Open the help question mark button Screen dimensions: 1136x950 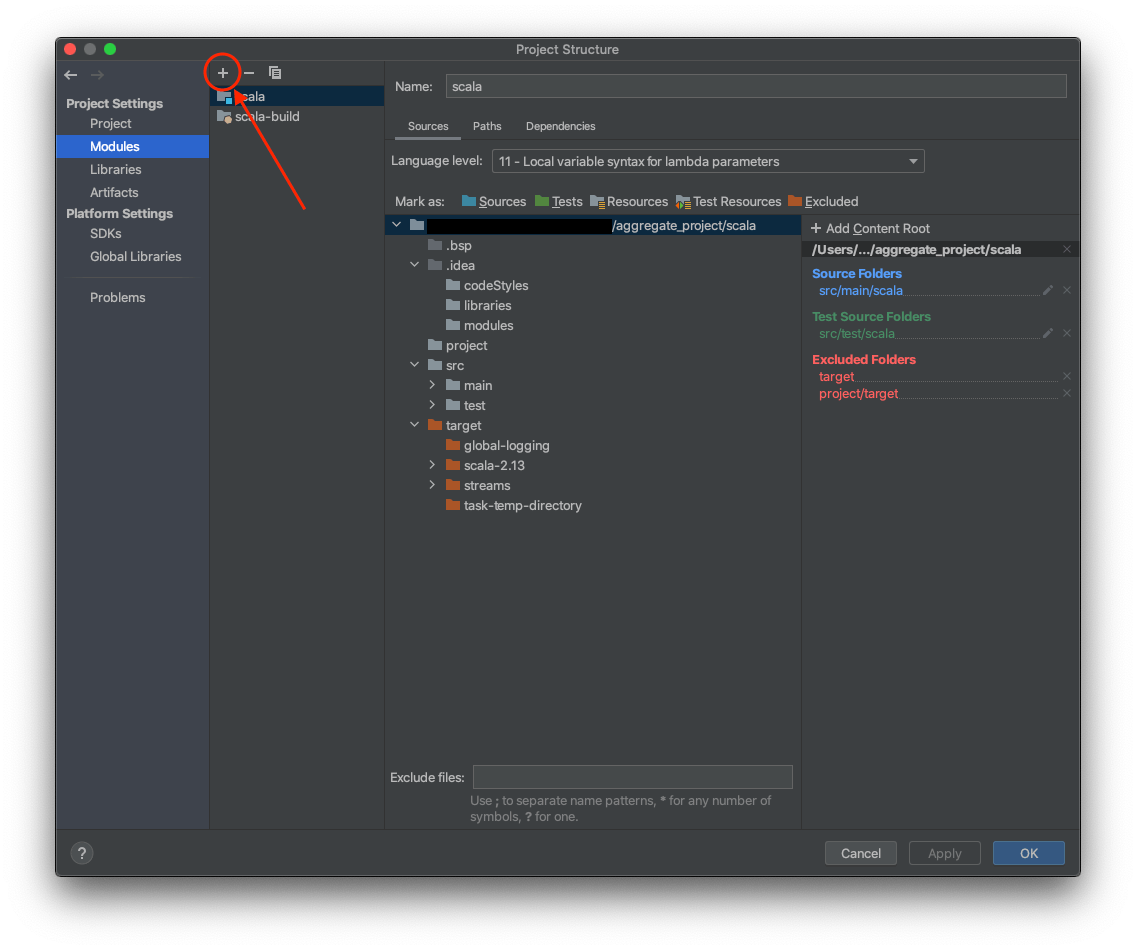point(82,853)
